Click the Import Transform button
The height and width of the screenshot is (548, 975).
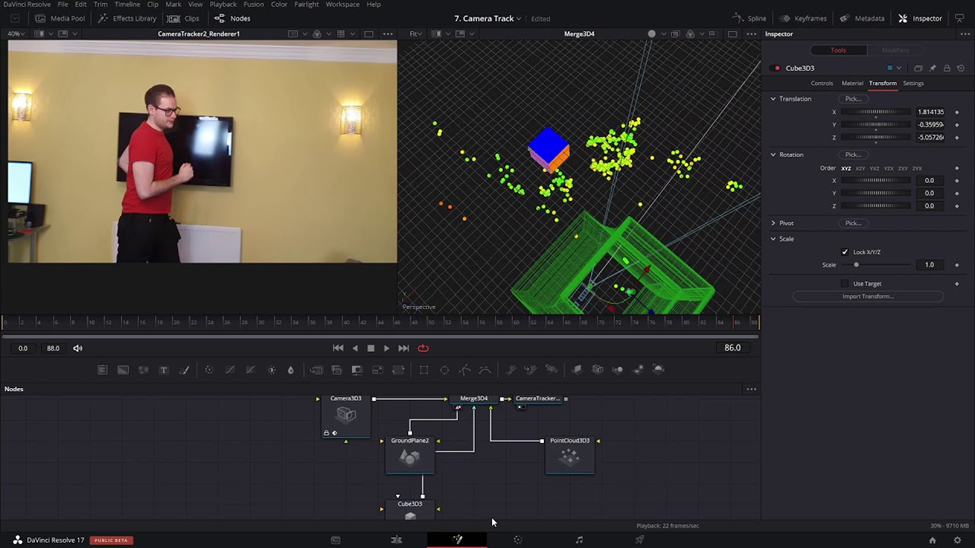tap(868, 297)
